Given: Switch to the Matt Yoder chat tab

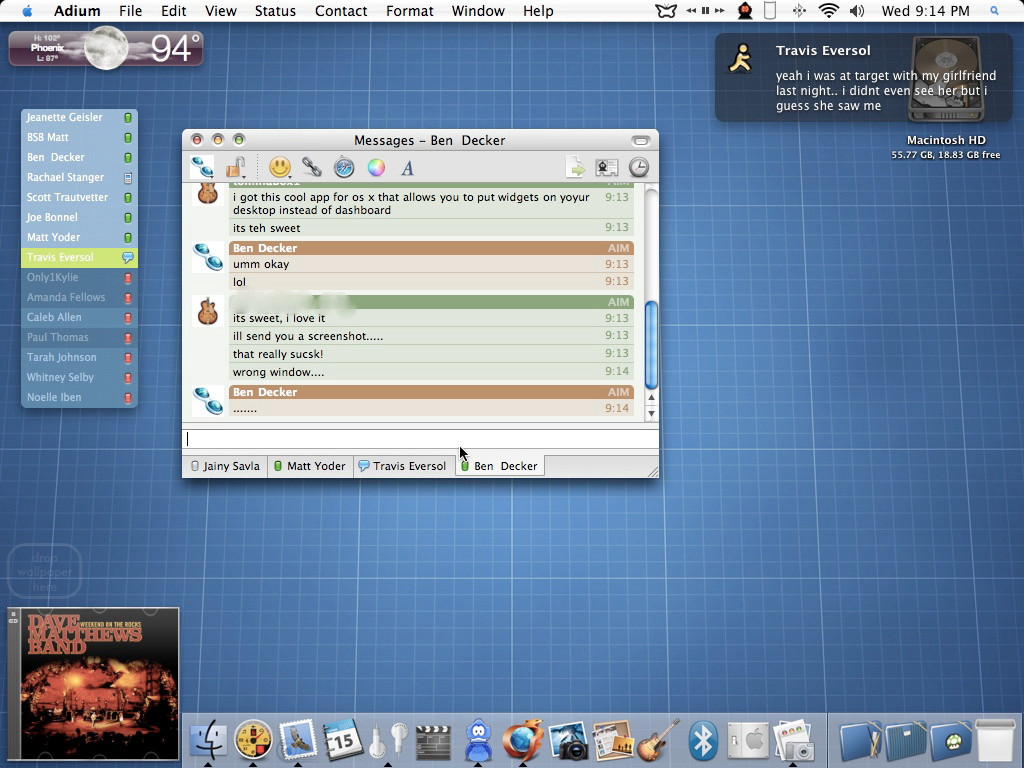Looking at the screenshot, I should pos(310,466).
